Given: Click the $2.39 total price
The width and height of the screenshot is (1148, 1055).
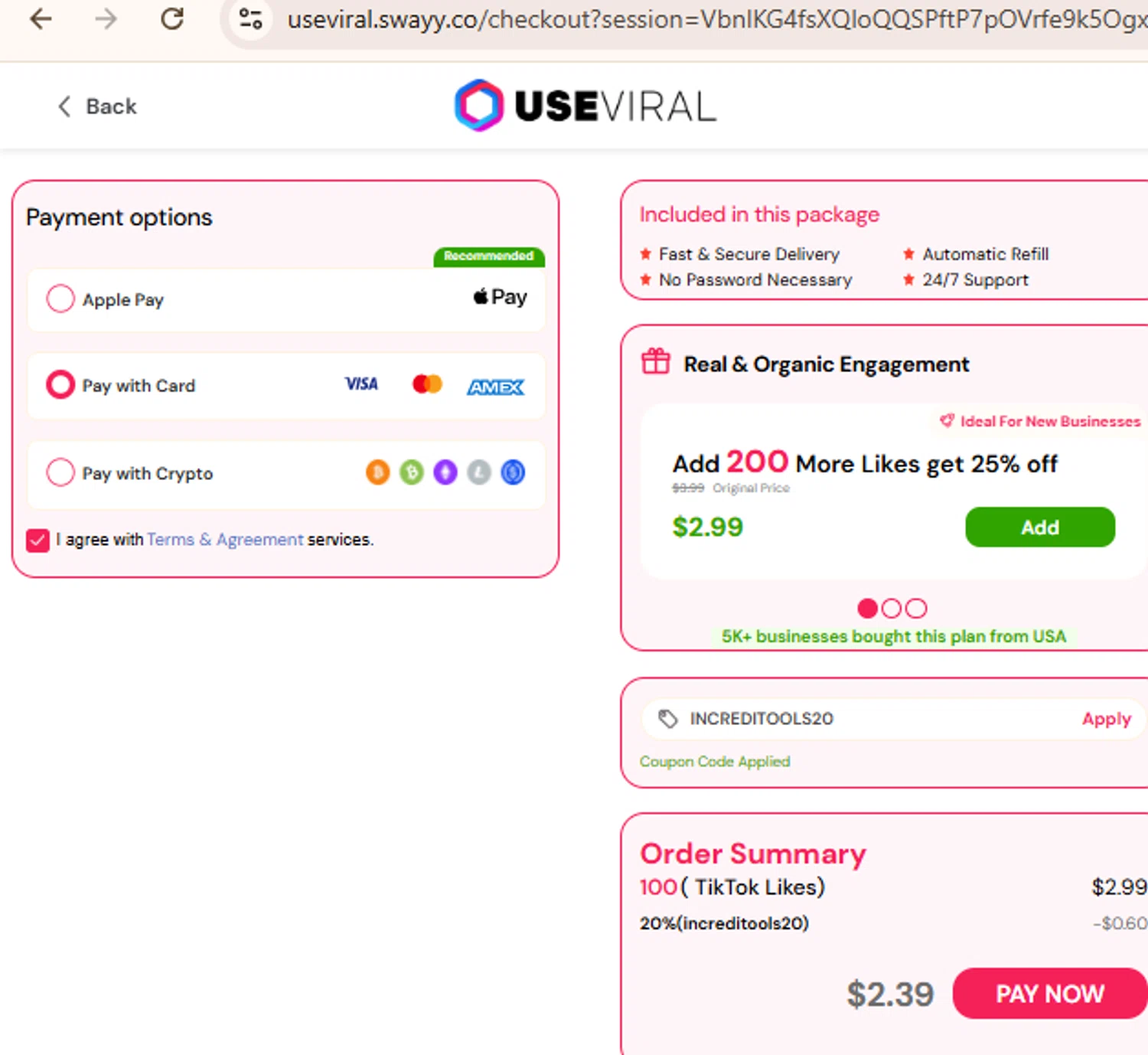Looking at the screenshot, I should [x=890, y=994].
